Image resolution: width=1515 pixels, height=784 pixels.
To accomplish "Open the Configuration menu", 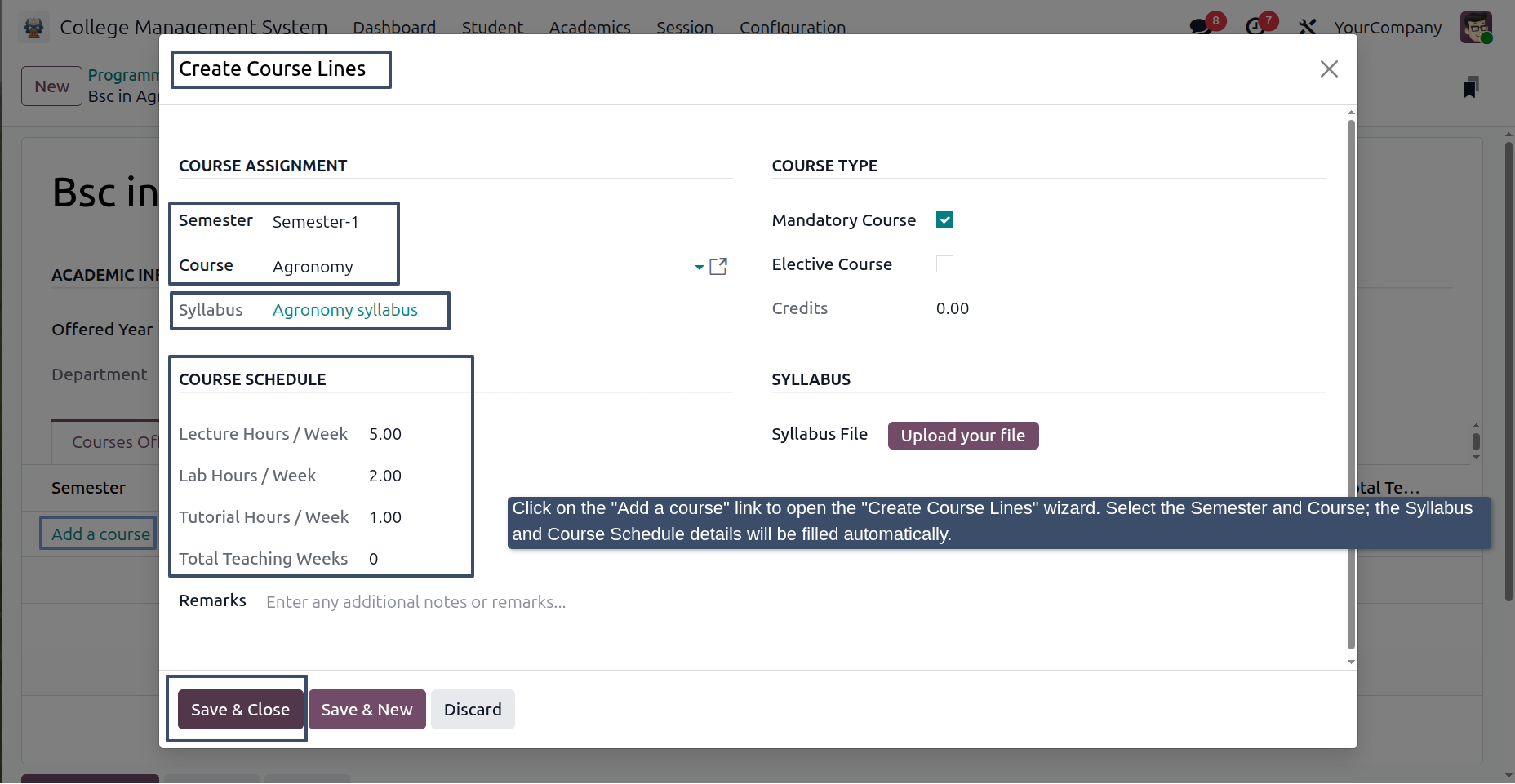I will tap(793, 27).
